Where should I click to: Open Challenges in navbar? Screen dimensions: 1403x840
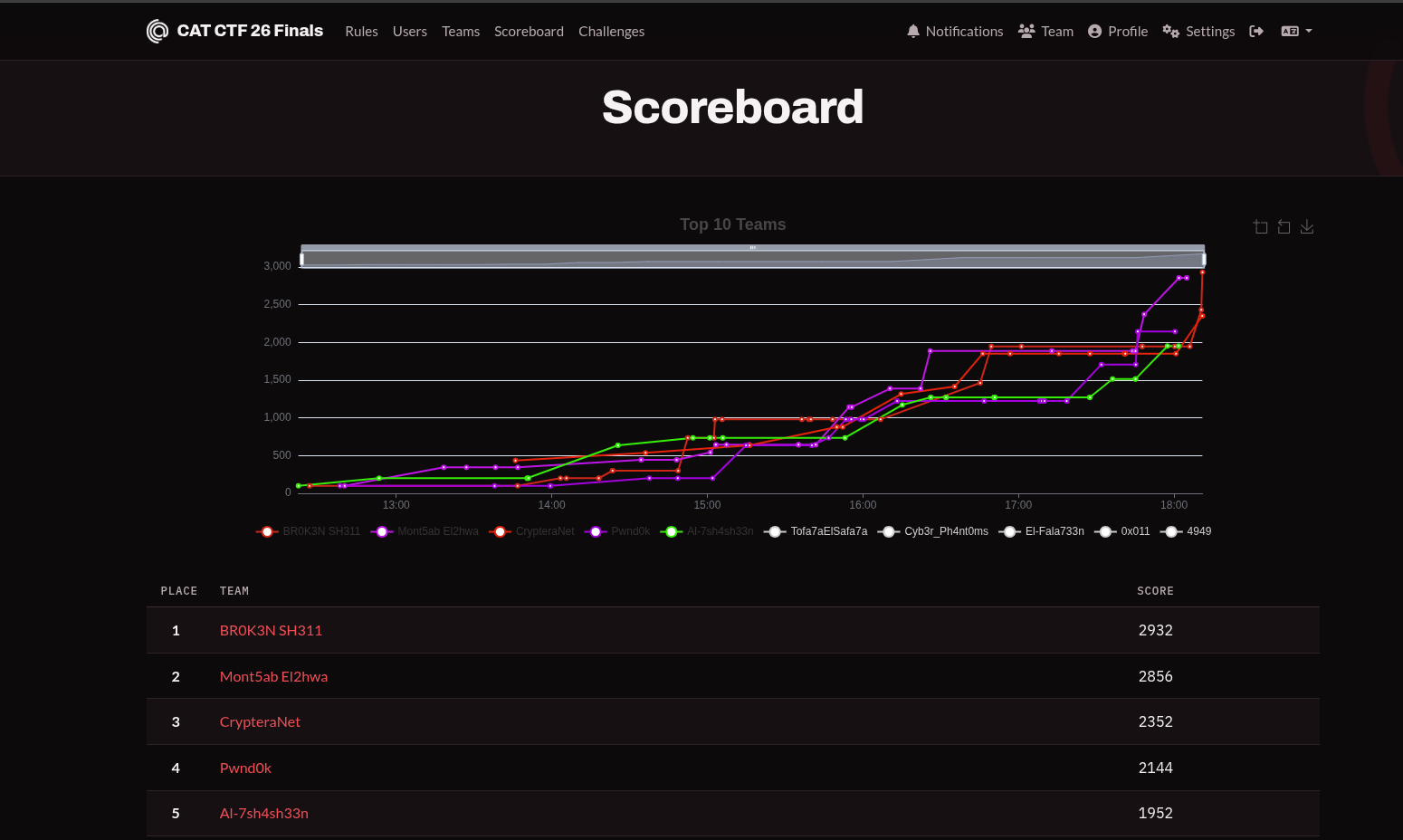point(612,32)
